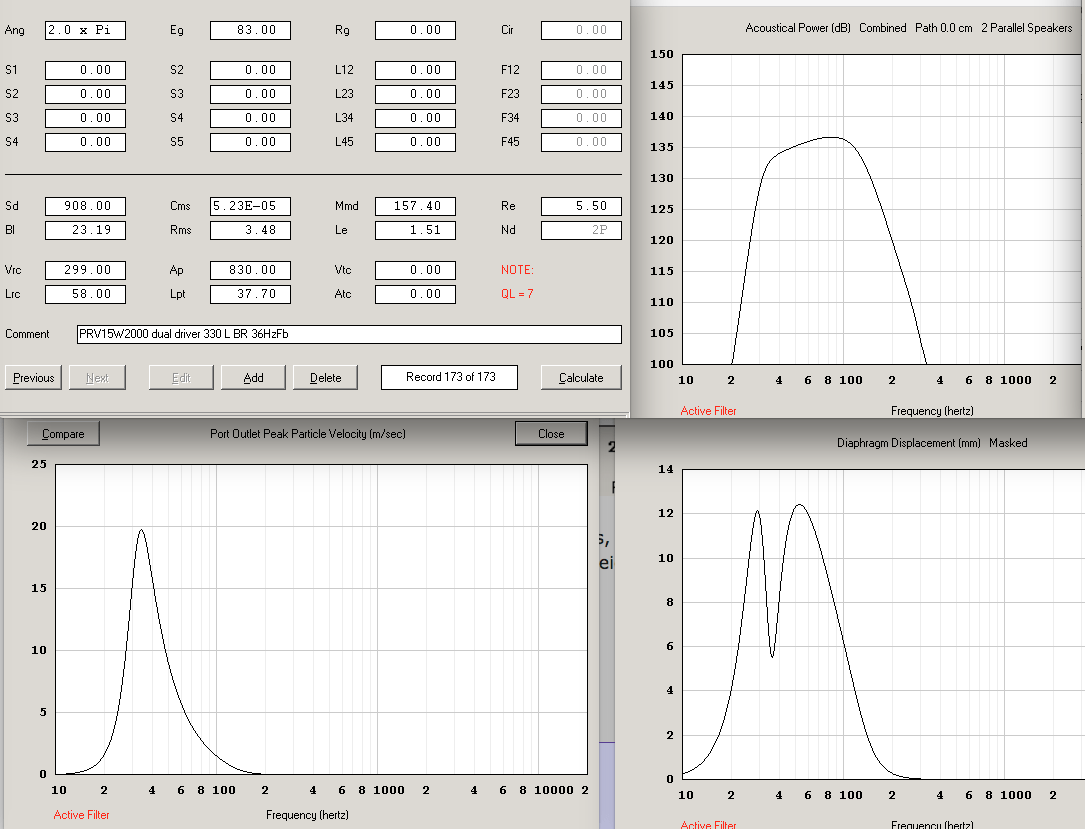
Task: Edit the L23 length field
Action: (x=415, y=94)
